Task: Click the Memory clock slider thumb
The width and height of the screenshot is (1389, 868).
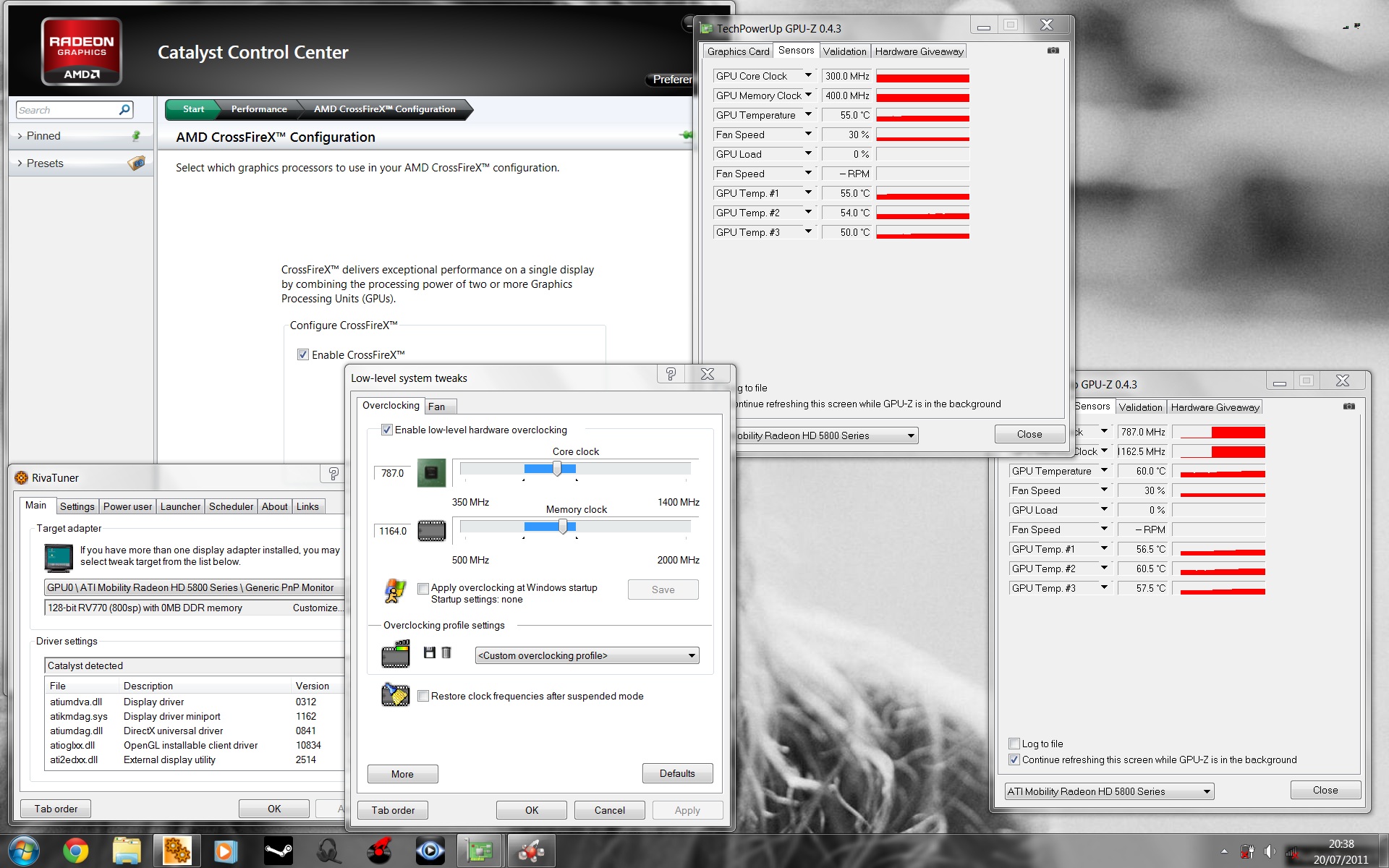Action: pyautogui.click(x=563, y=527)
